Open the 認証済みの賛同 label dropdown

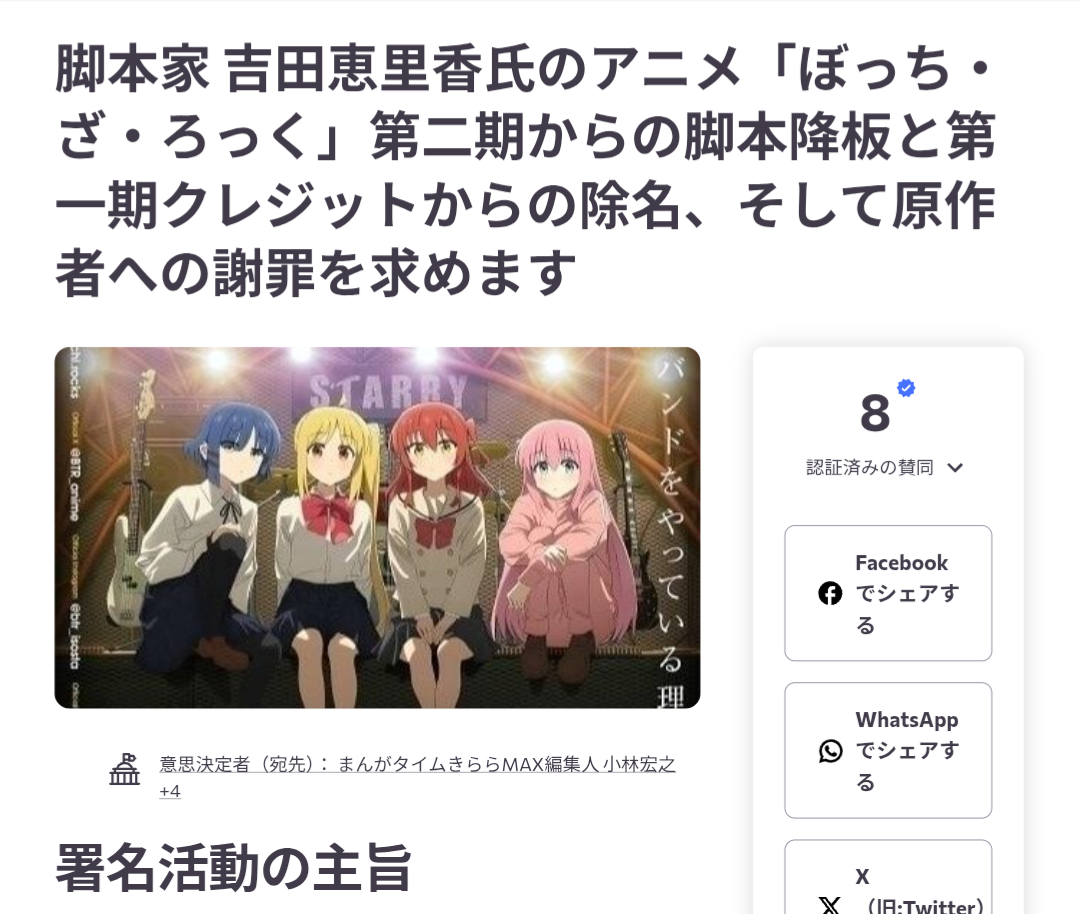[869, 468]
